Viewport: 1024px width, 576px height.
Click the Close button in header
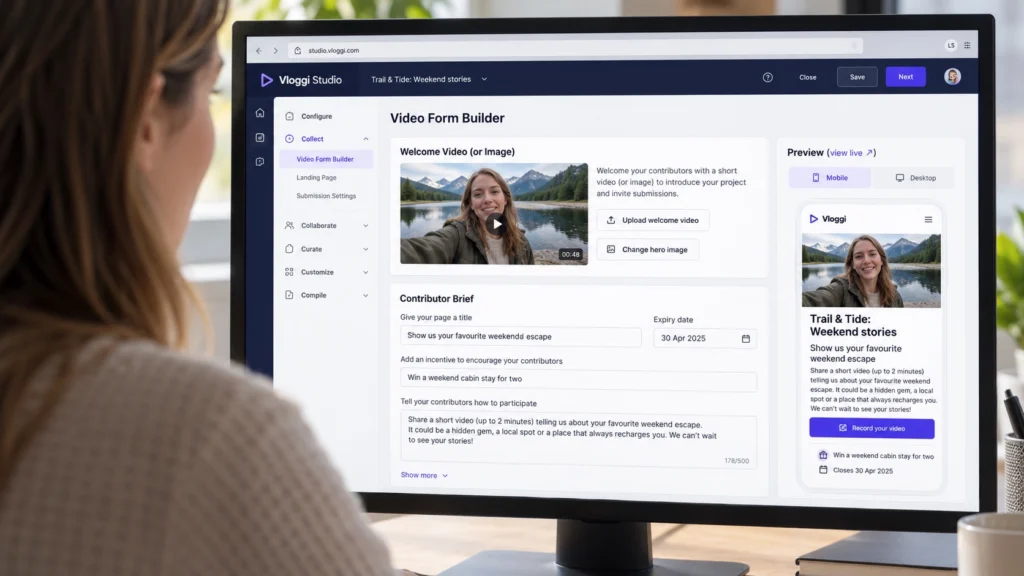(x=808, y=77)
